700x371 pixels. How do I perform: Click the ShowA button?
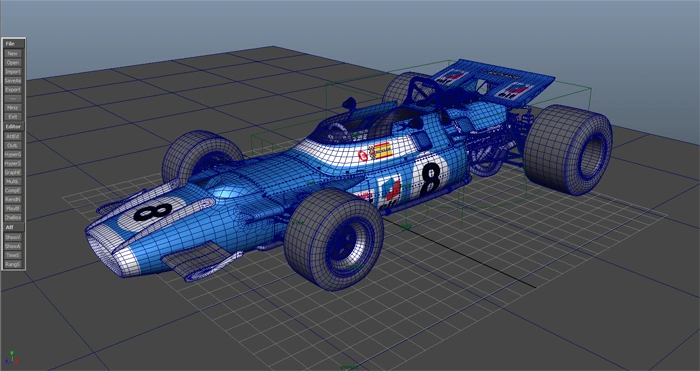coord(13,246)
